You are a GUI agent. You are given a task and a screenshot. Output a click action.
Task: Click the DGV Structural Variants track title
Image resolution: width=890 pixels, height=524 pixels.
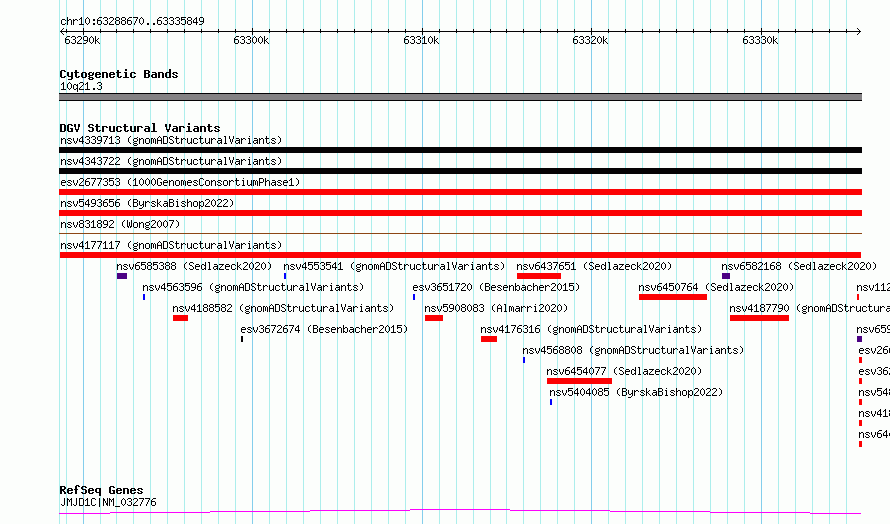point(140,128)
